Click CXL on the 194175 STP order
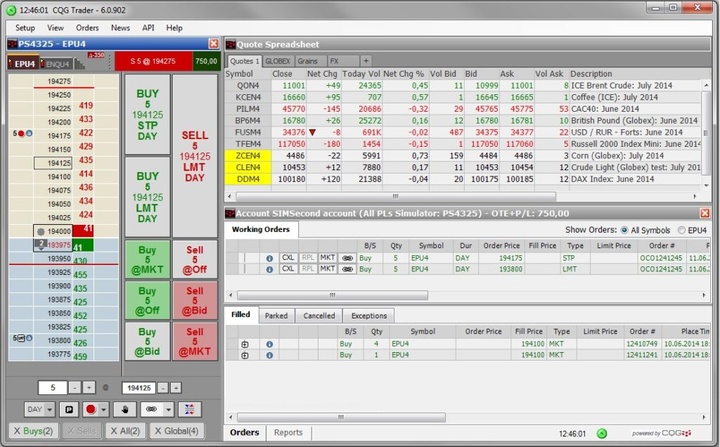 pyautogui.click(x=288, y=258)
